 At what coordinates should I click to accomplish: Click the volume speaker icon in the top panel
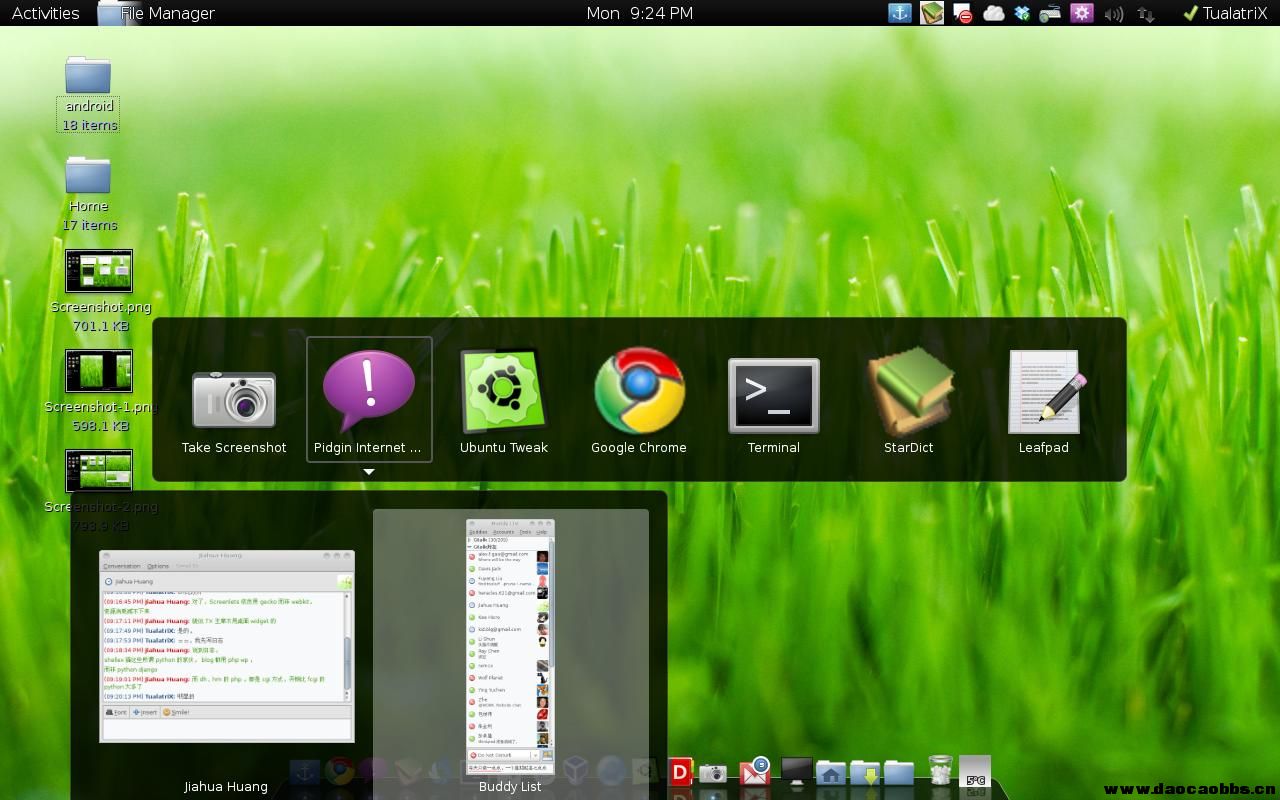pos(1113,14)
